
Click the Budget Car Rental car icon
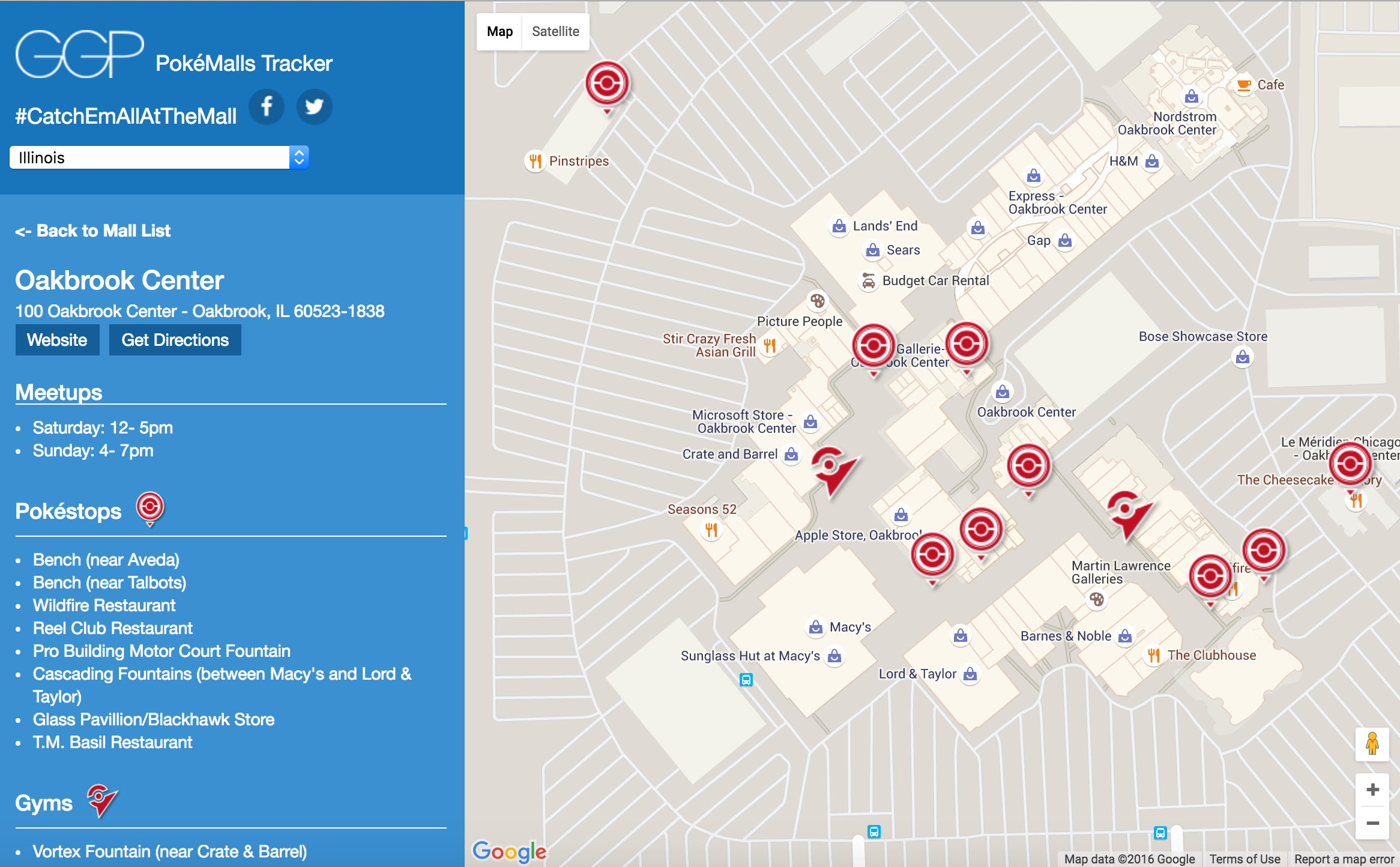click(x=868, y=280)
